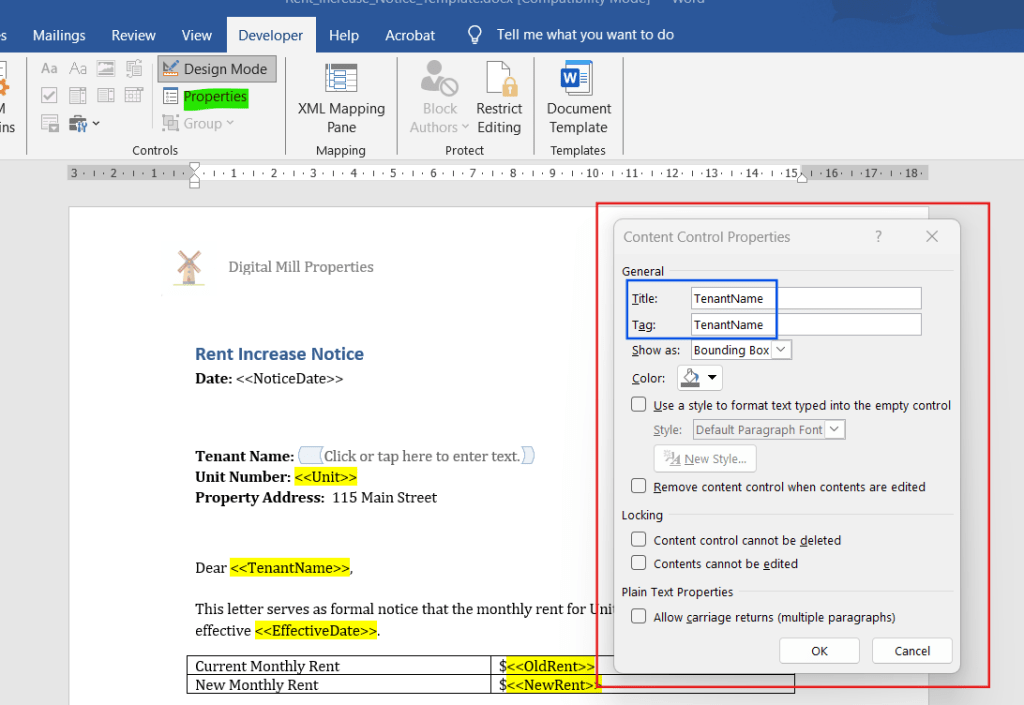Check Content control cannot be deleted

[x=639, y=540]
